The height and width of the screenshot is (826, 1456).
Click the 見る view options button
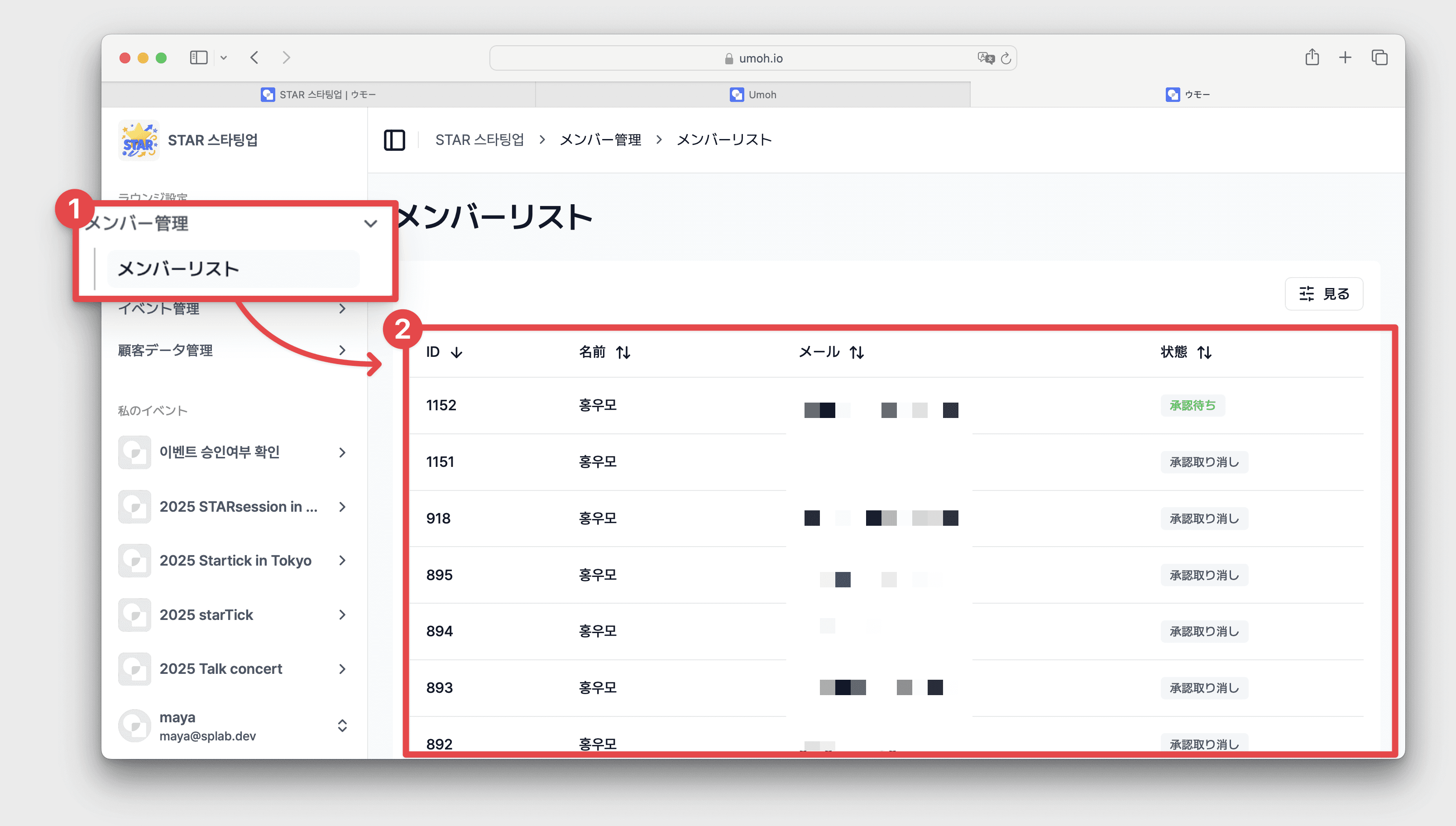tap(1324, 294)
